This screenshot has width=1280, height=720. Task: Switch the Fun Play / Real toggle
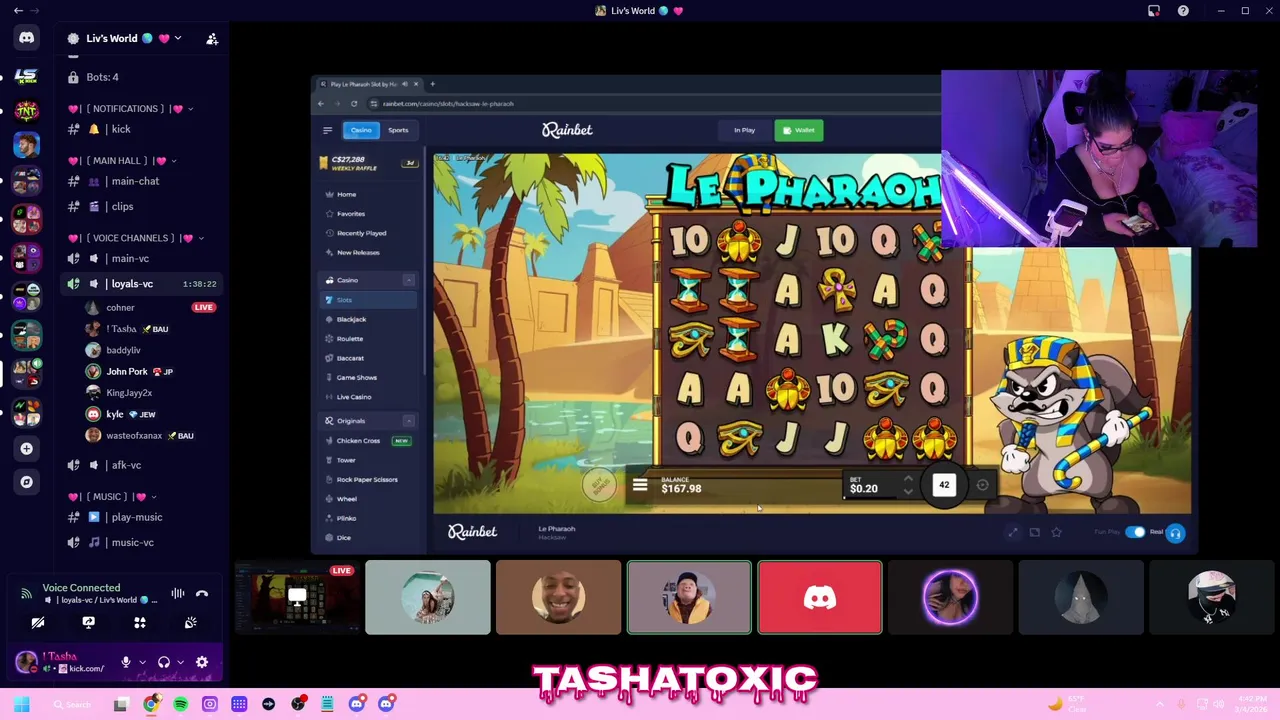pyautogui.click(x=1135, y=532)
